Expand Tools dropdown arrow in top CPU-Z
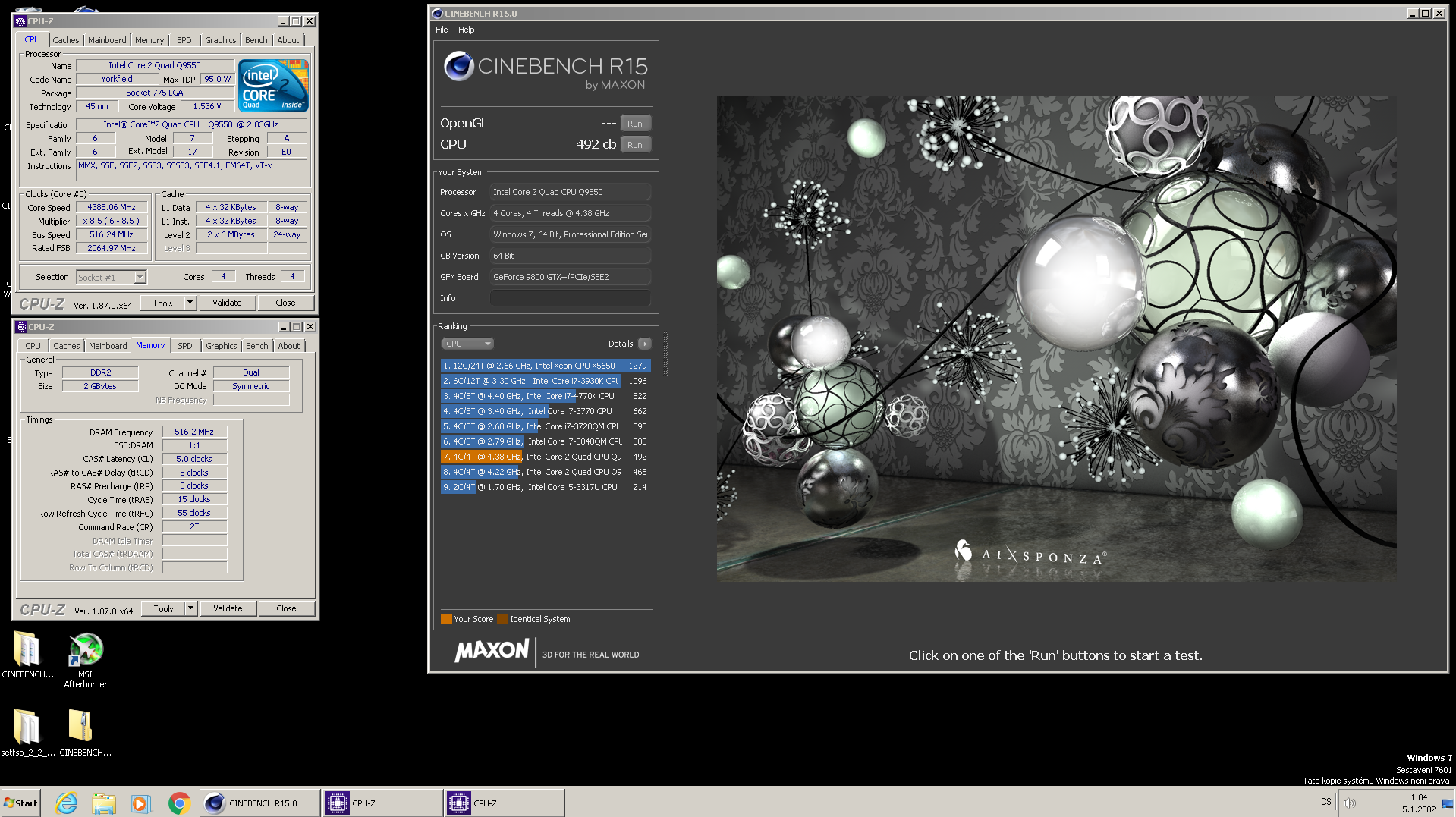 point(190,303)
